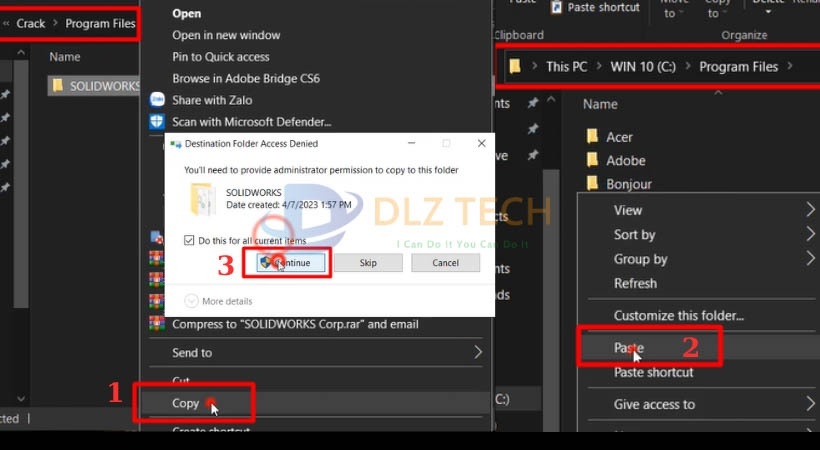Open the View menu entry

(628, 210)
